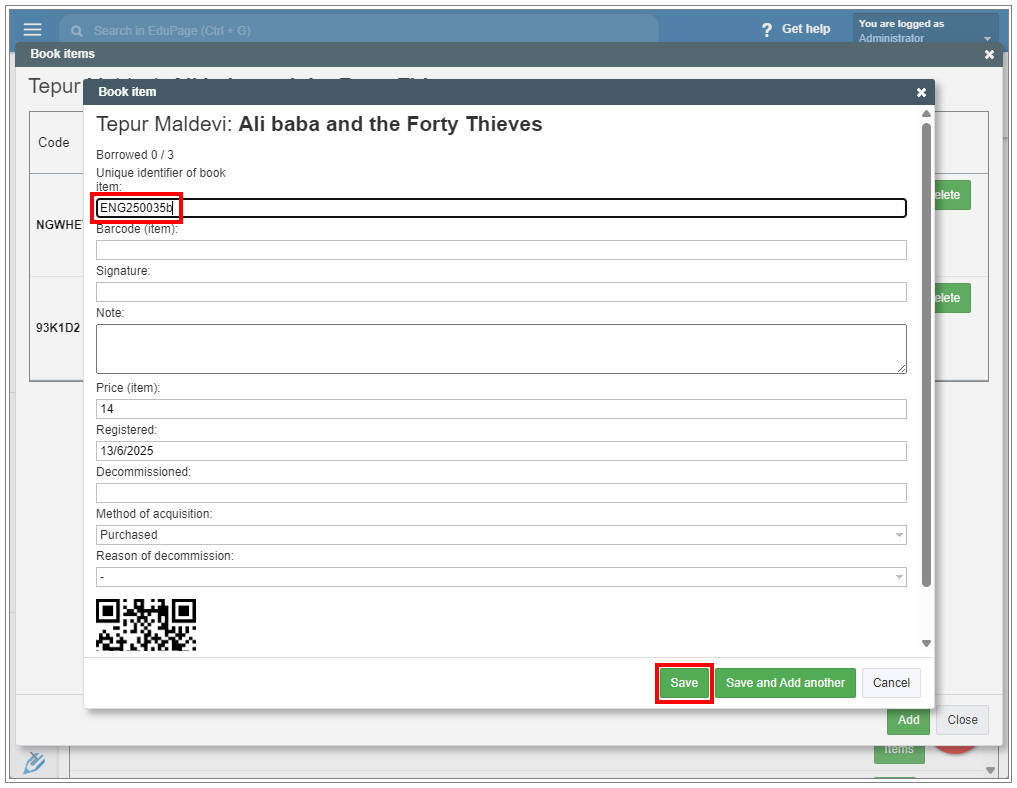Open the hamburger main menu

click(33, 29)
